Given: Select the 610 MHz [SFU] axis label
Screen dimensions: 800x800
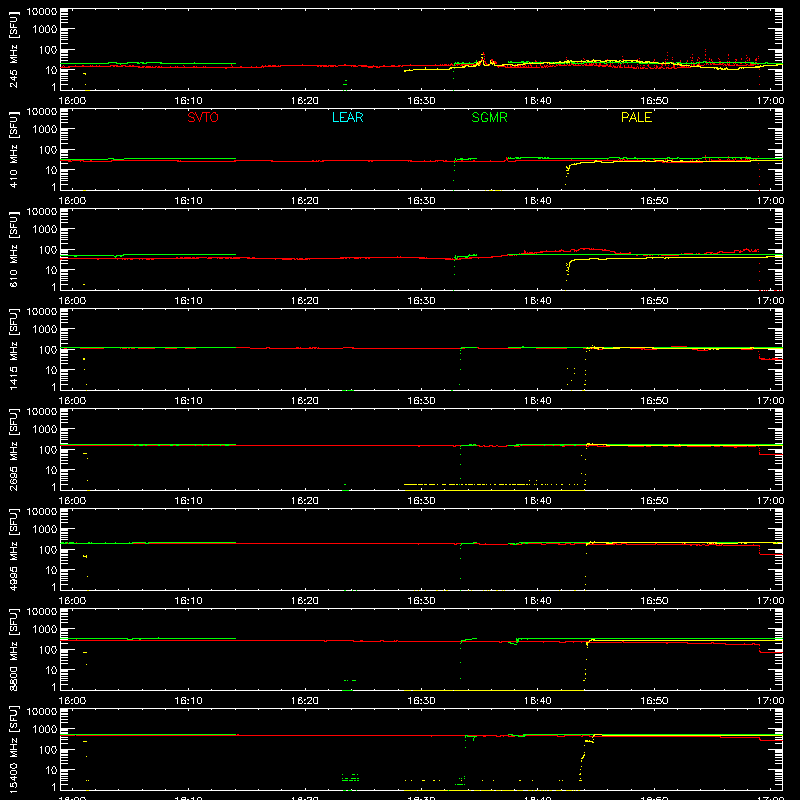Looking at the screenshot, I should (14, 249).
